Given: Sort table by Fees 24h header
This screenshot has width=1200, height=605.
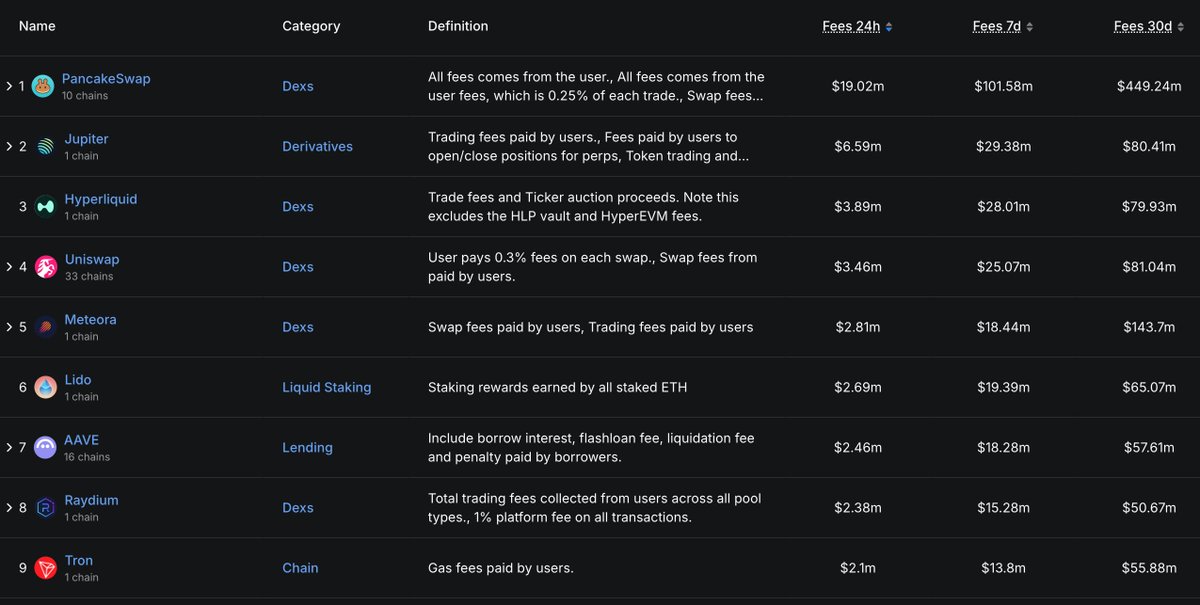Looking at the screenshot, I should point(851,27).
